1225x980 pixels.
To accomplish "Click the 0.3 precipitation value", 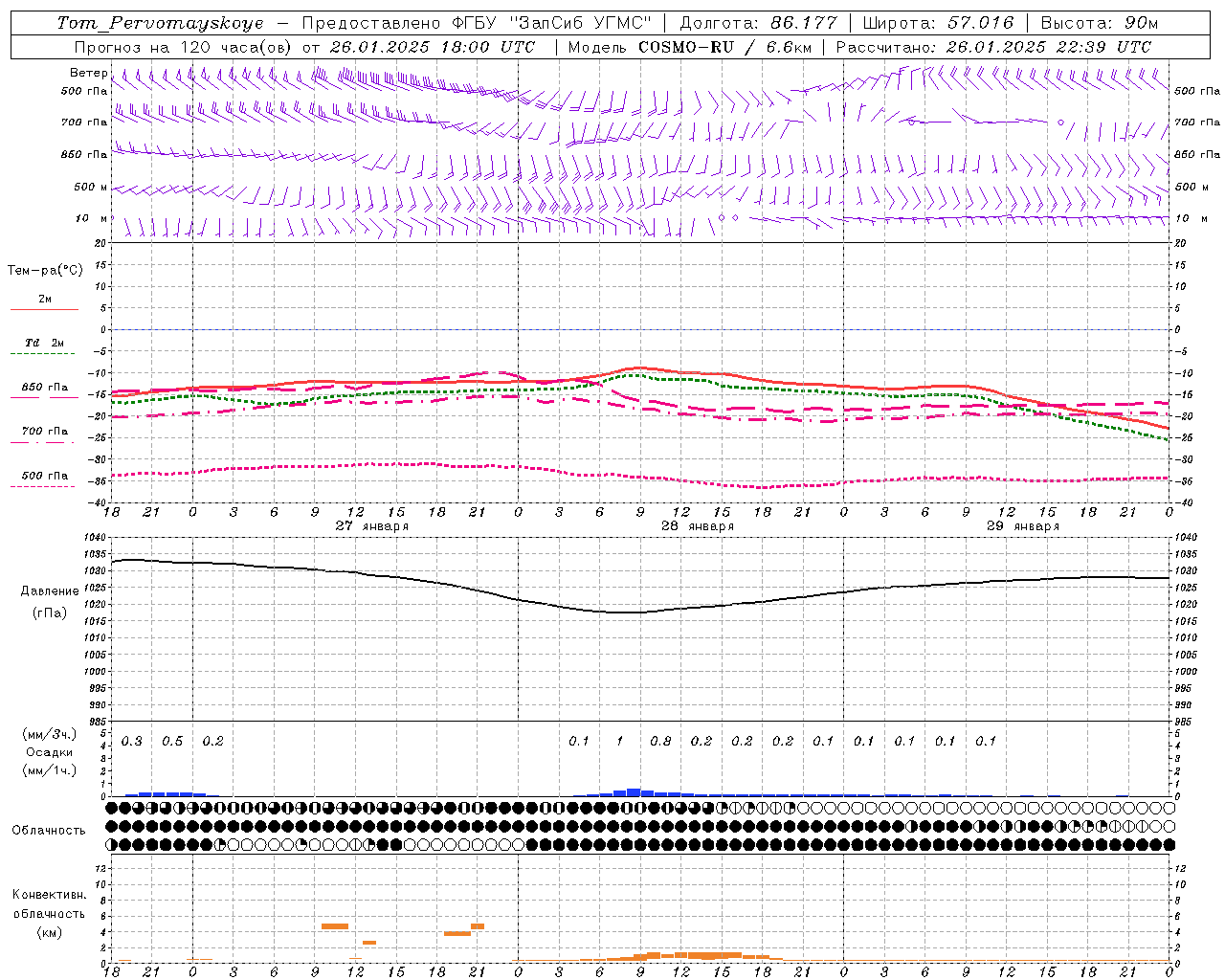I will (132, 742).
